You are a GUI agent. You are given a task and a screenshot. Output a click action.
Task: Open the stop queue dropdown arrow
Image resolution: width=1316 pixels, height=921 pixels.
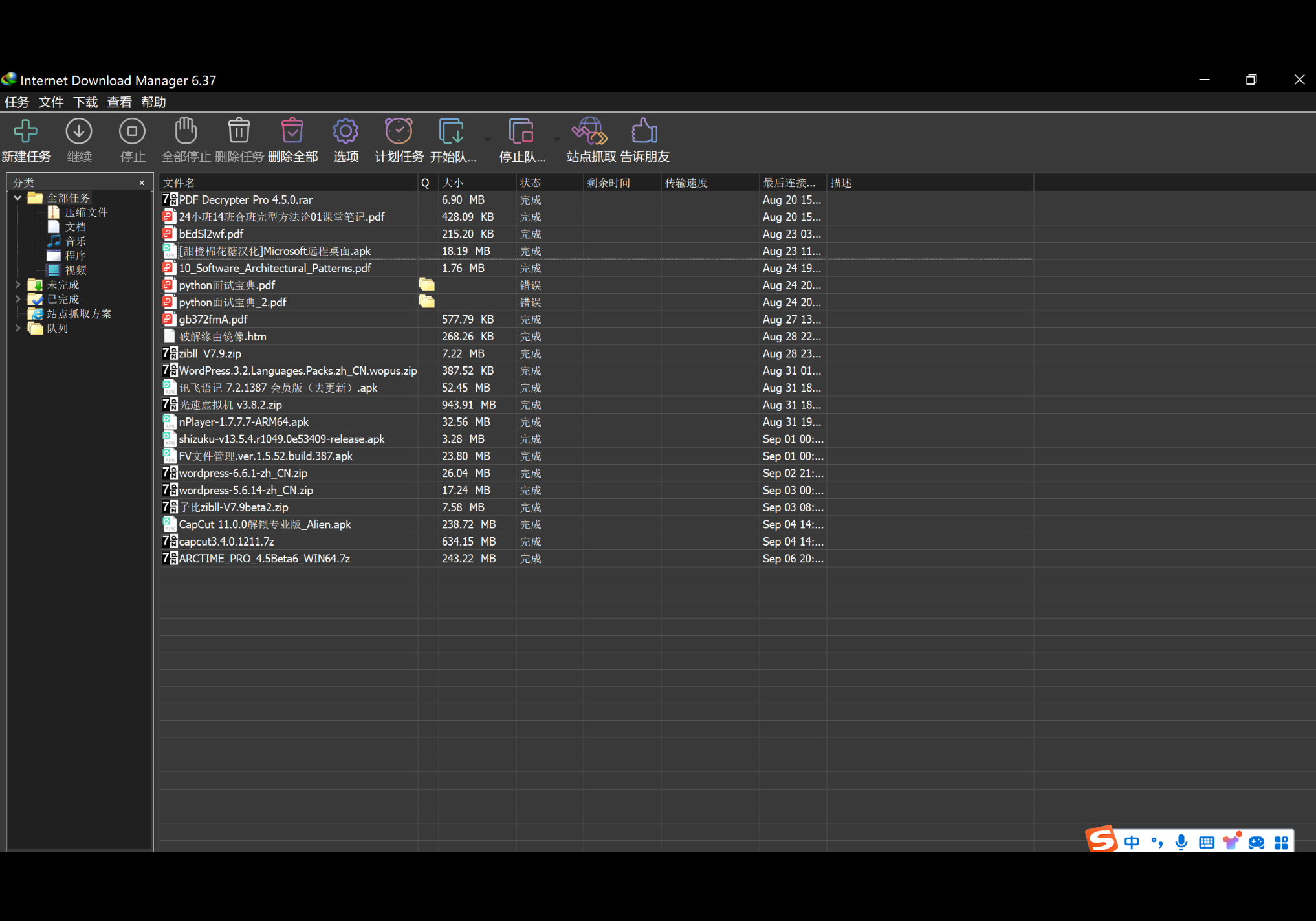[x=556, y=139]
